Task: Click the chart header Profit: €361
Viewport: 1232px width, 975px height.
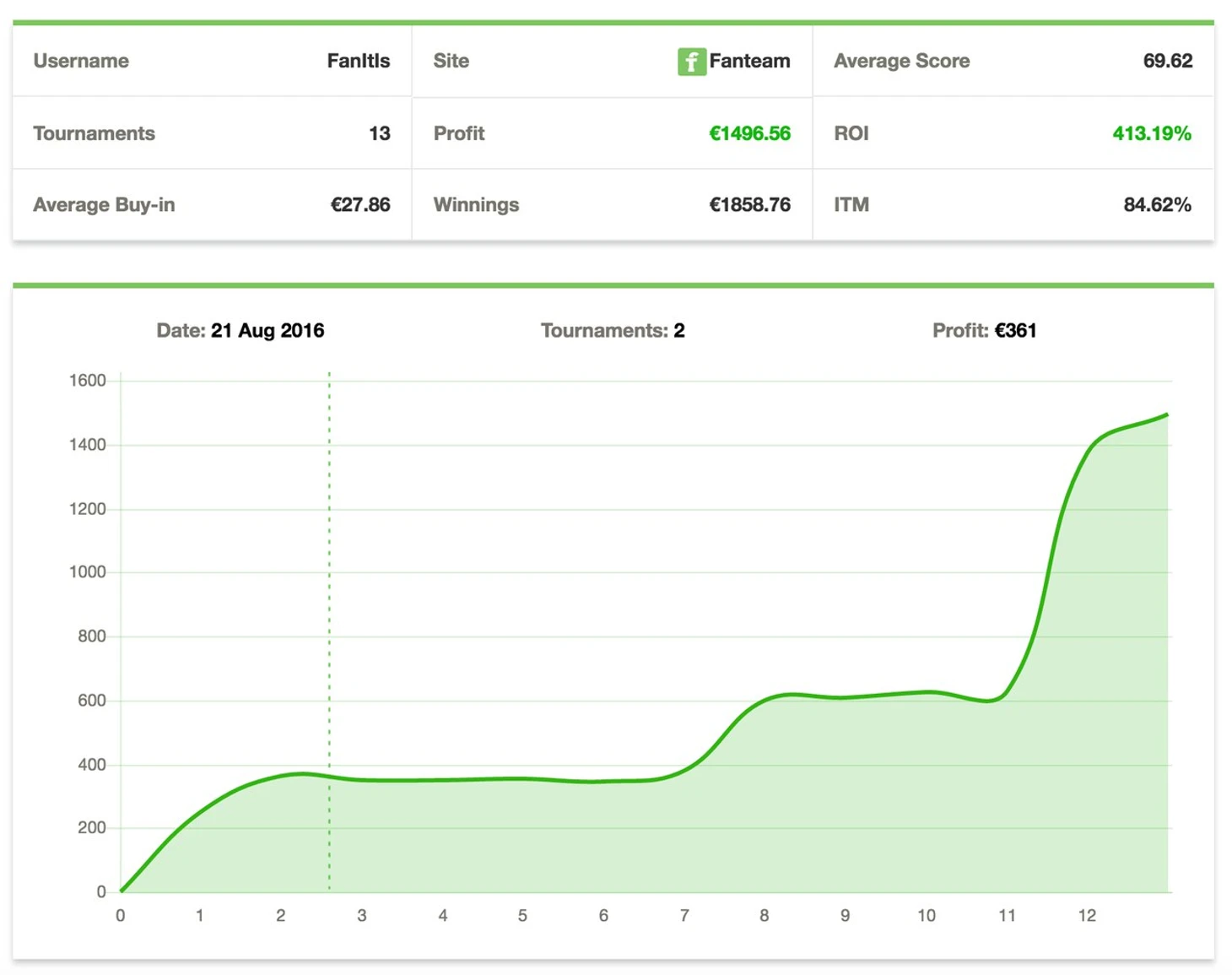Action: click(984, 331)
